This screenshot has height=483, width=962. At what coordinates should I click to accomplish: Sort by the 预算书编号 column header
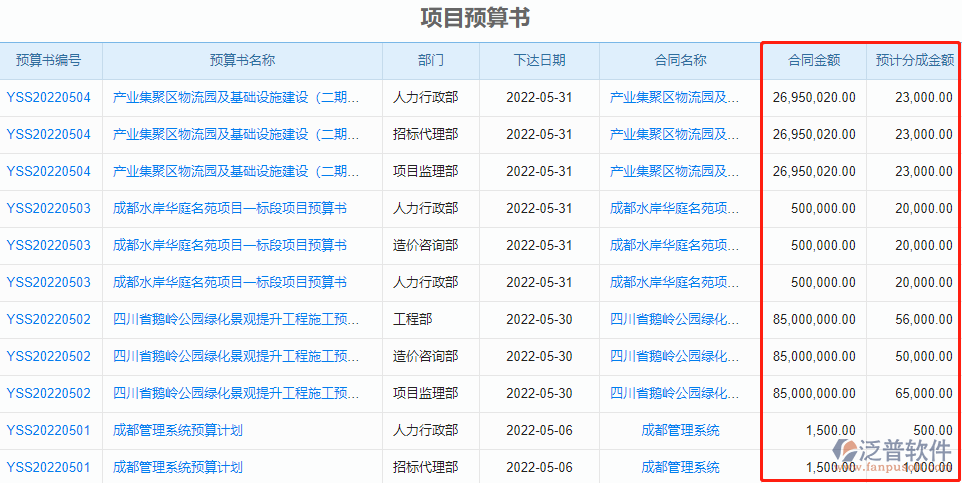click(x=48, y=60)
